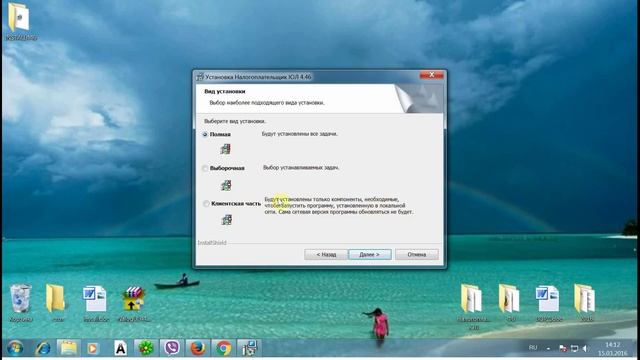Click the volume speaker tray icon
The image size is (640, 360).
click(585, 348)
